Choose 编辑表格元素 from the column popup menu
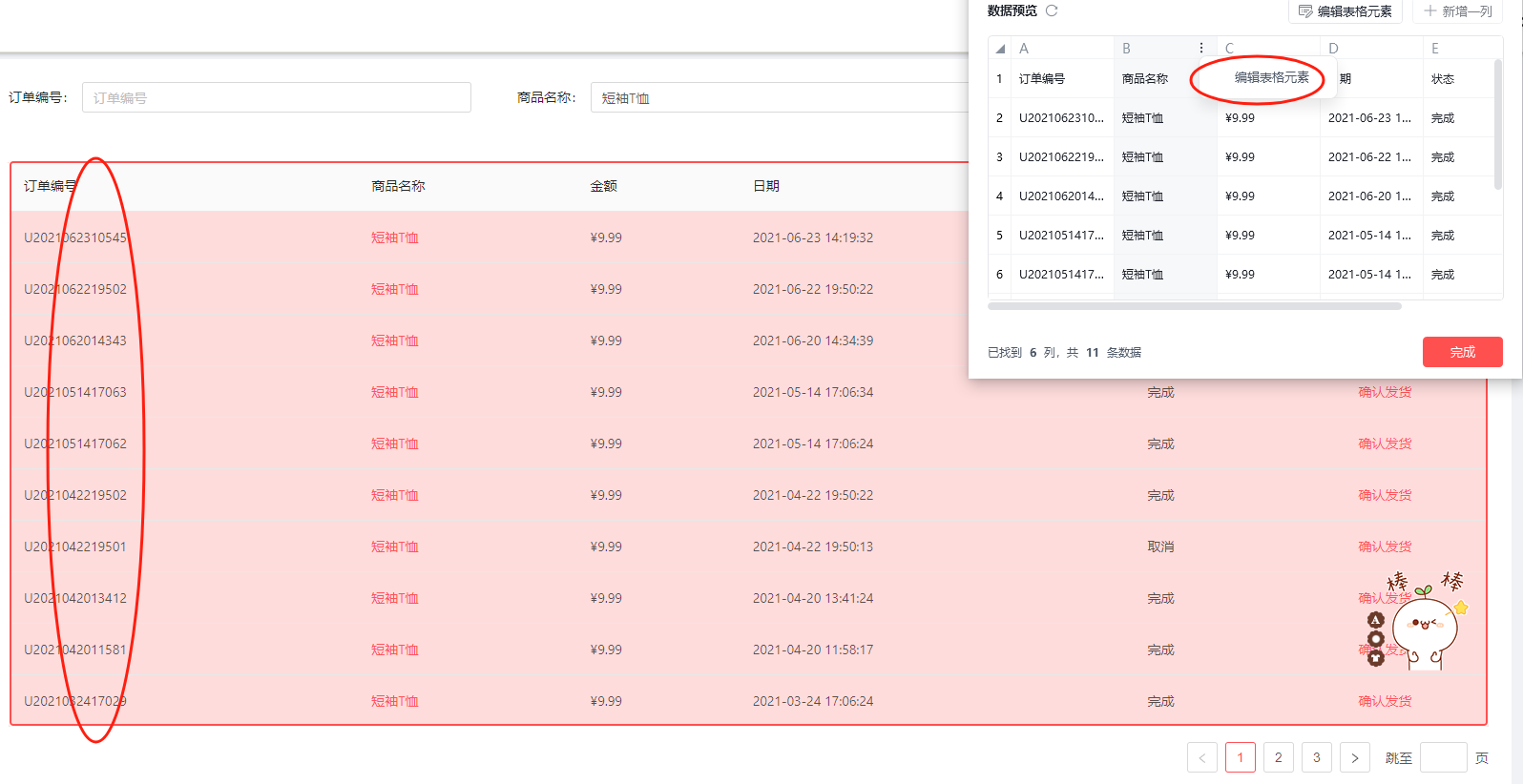1523x784 pixels. tap(1271, 78)
